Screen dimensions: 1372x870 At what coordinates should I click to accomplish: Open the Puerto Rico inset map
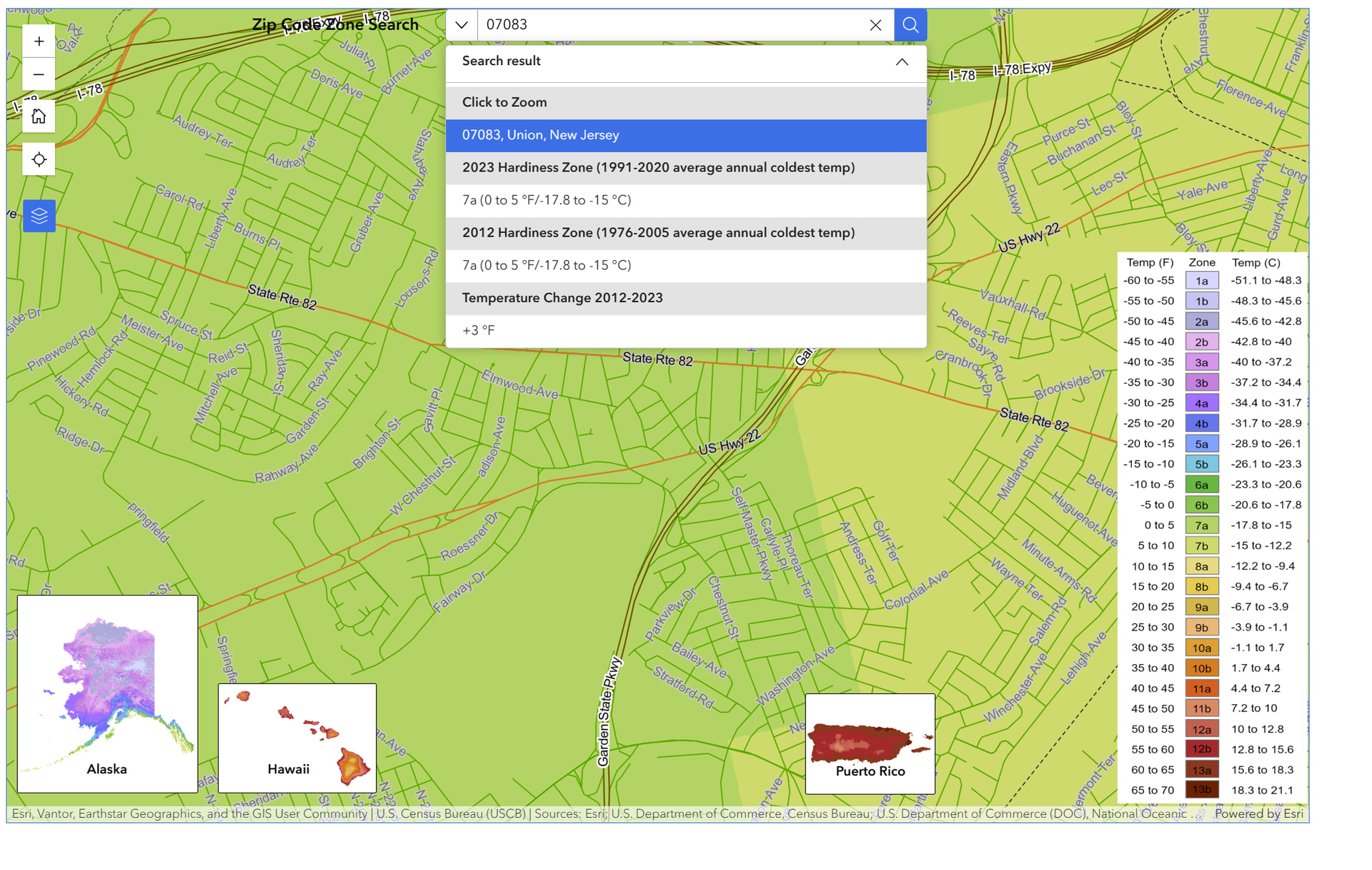[870, 743]
